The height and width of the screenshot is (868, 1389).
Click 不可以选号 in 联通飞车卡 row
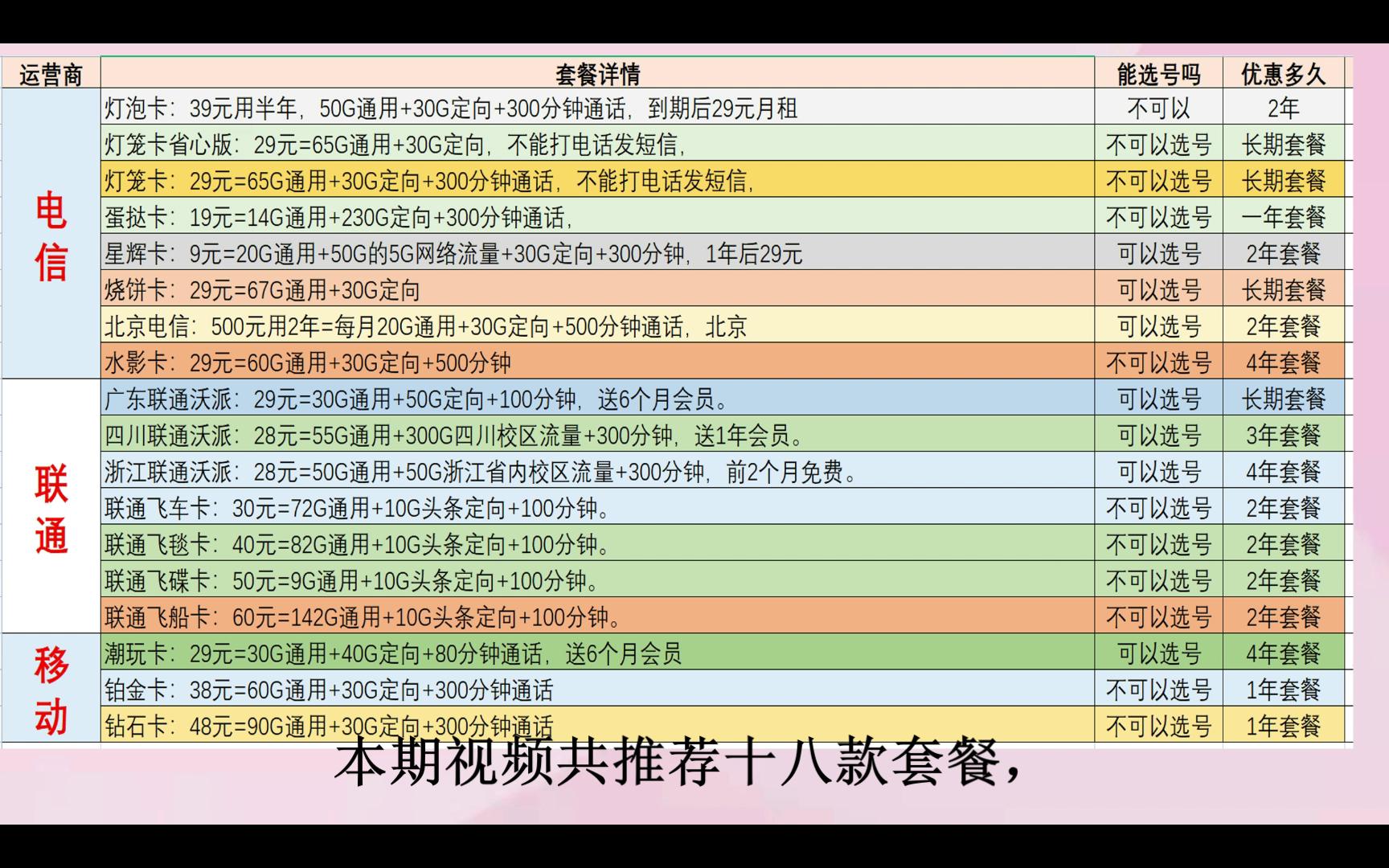click(1158, 507)
